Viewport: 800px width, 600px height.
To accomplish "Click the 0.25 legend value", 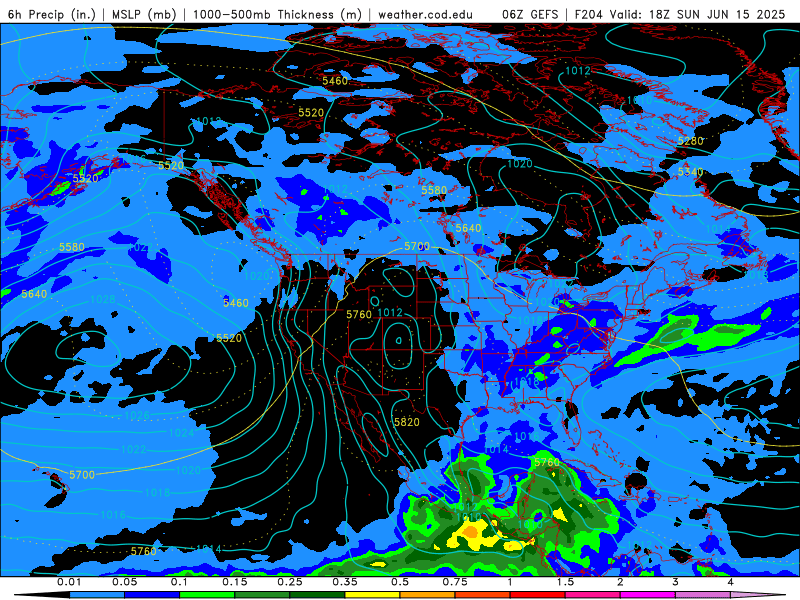I will 290,582.
